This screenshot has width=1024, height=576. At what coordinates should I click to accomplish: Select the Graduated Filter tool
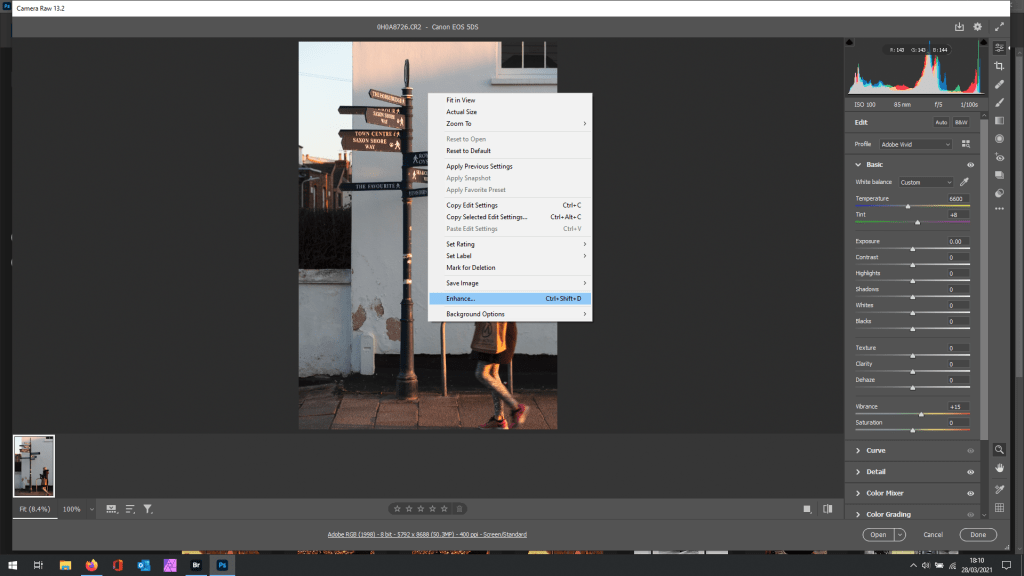[999, 120]
